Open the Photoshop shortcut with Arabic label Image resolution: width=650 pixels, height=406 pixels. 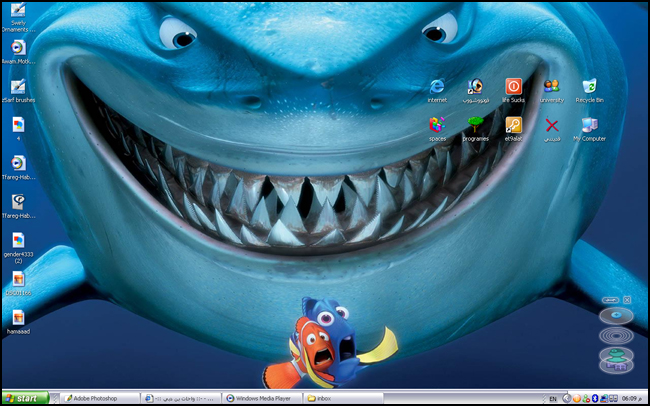(475, 91)
